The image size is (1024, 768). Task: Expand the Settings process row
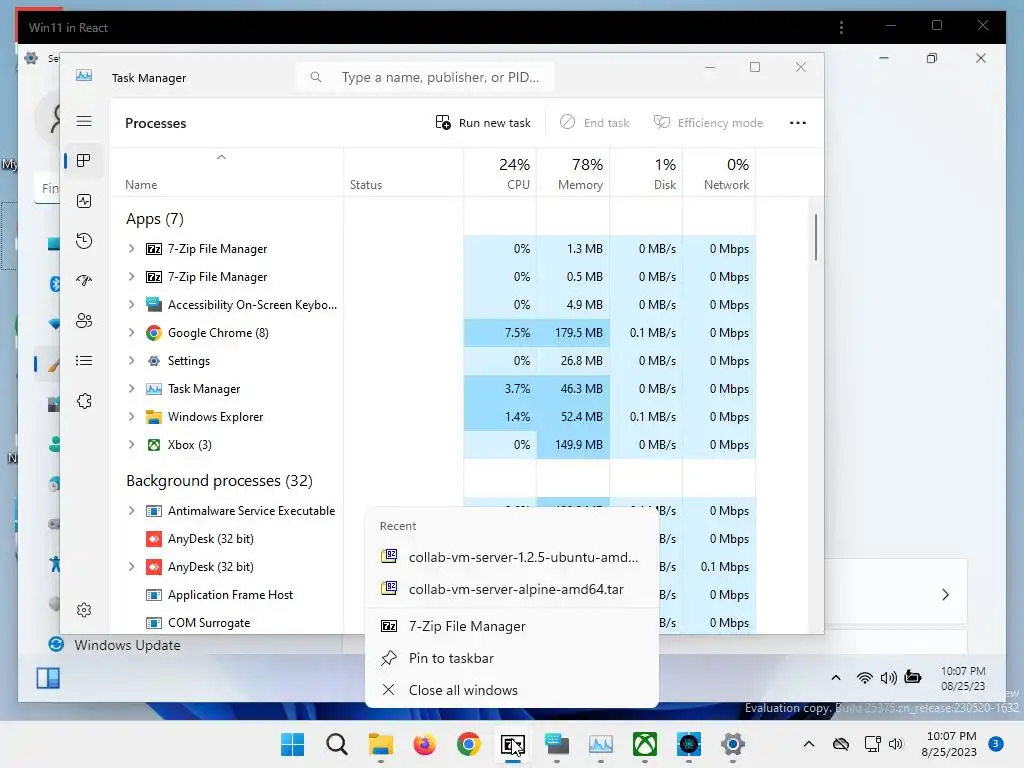point(131,361)
